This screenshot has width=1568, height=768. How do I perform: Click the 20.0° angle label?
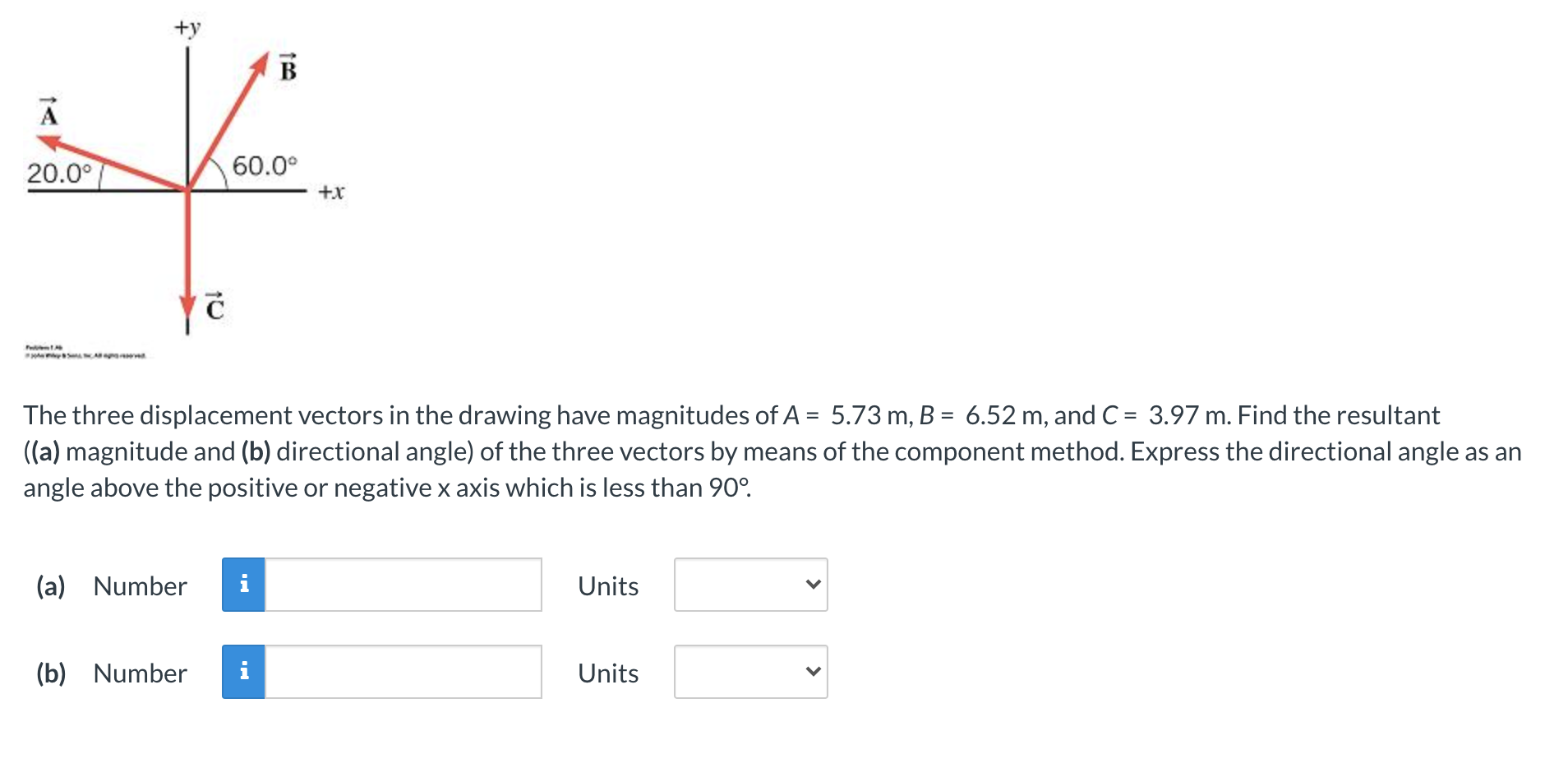59,173
